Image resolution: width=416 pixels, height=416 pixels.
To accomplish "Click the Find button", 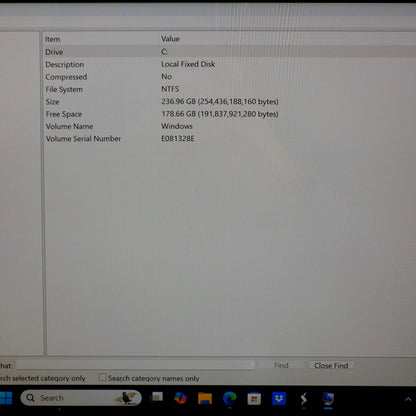I will 281,365.
